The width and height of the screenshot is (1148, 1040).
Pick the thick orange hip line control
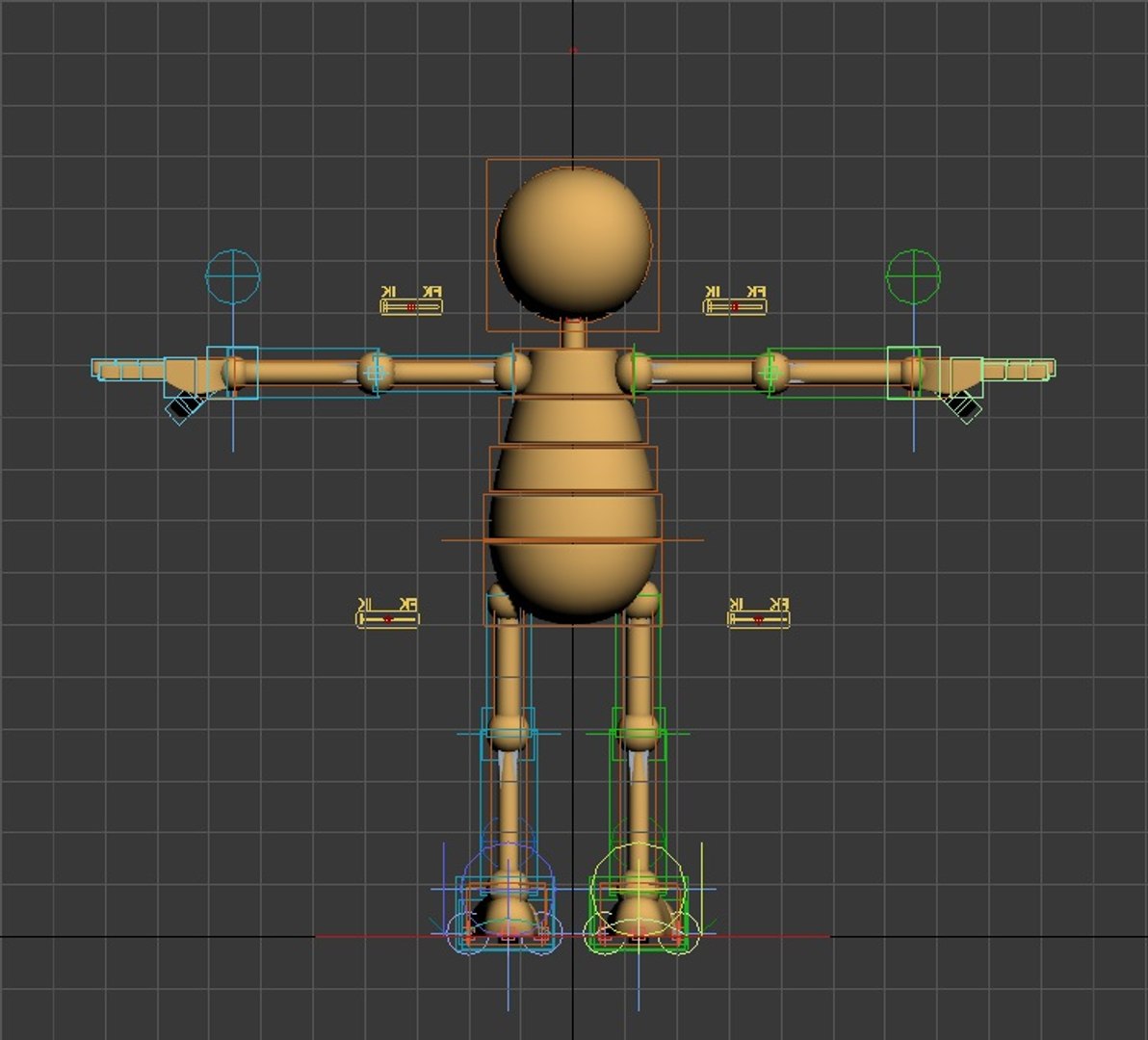(572, 541)
